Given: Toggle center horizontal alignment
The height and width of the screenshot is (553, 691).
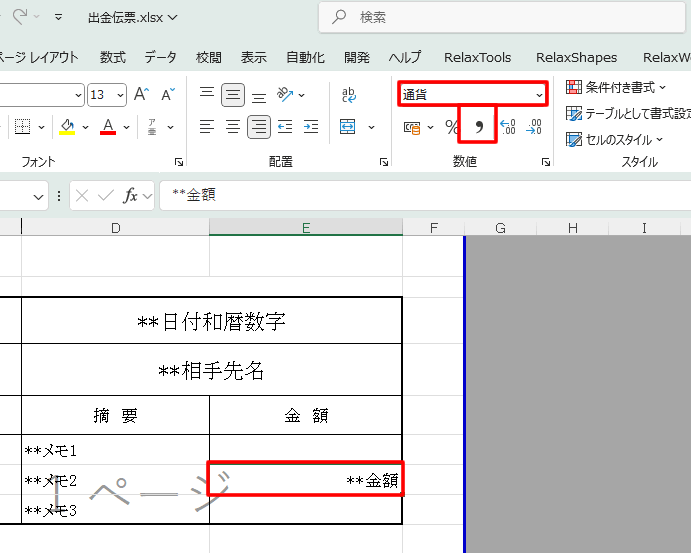Looking at the screenshot, I should (233, 127).
